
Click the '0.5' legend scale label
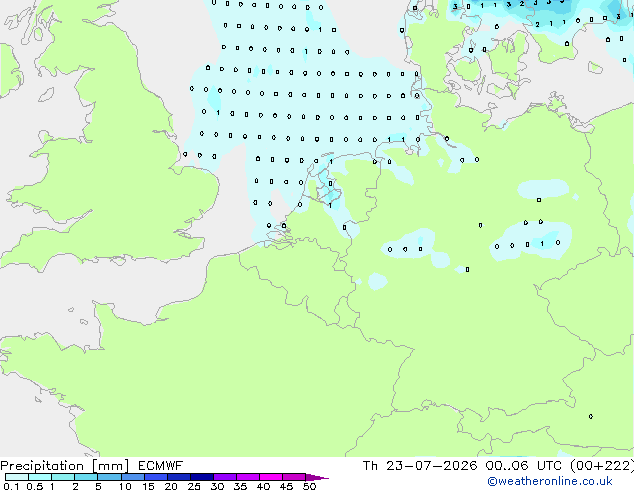(x=35, y=486)
